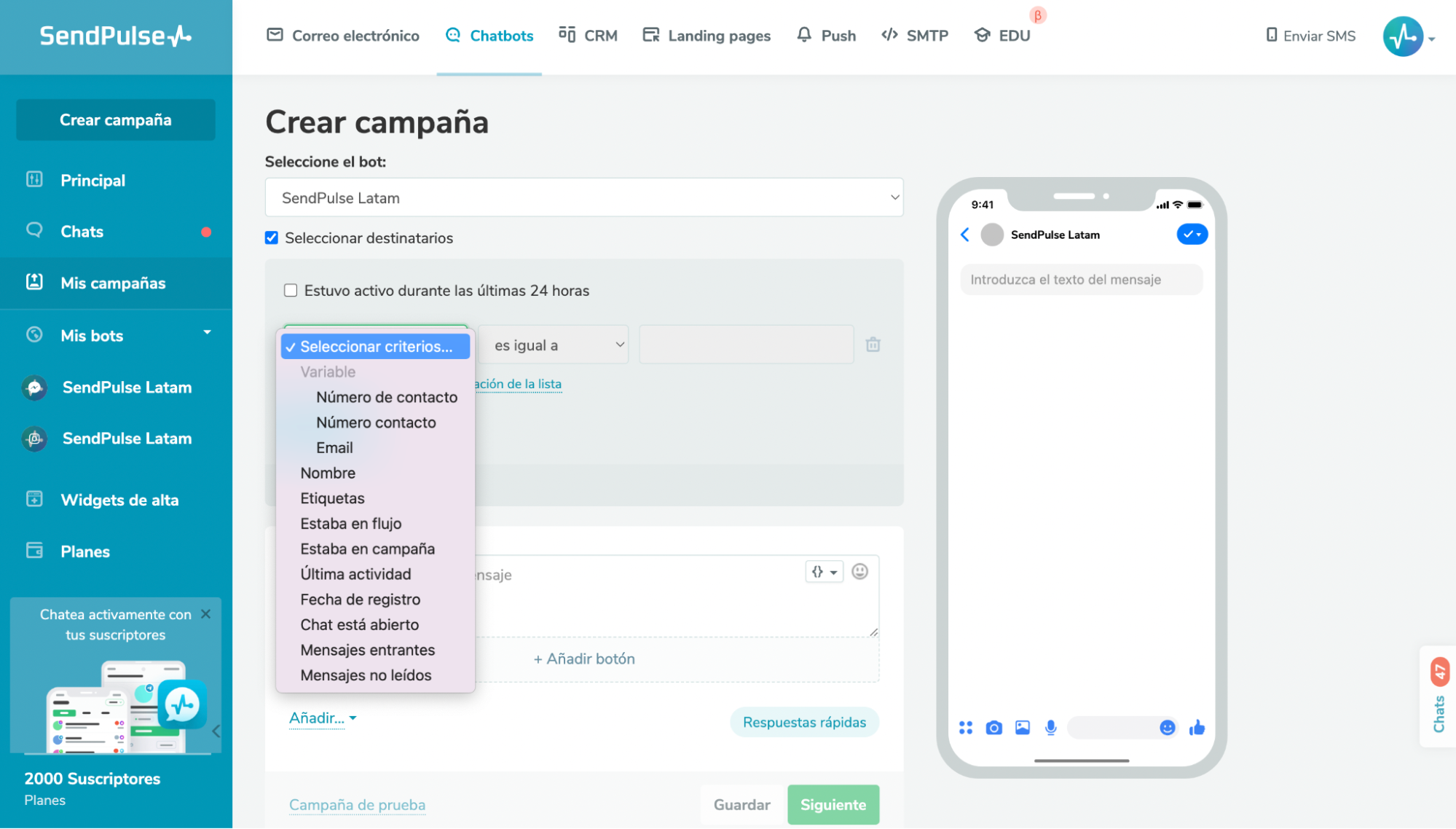The width and height of the screenshot is (1456, 829).
Task: Open the user avatar account menu
Action: (x=1408, y=36)
